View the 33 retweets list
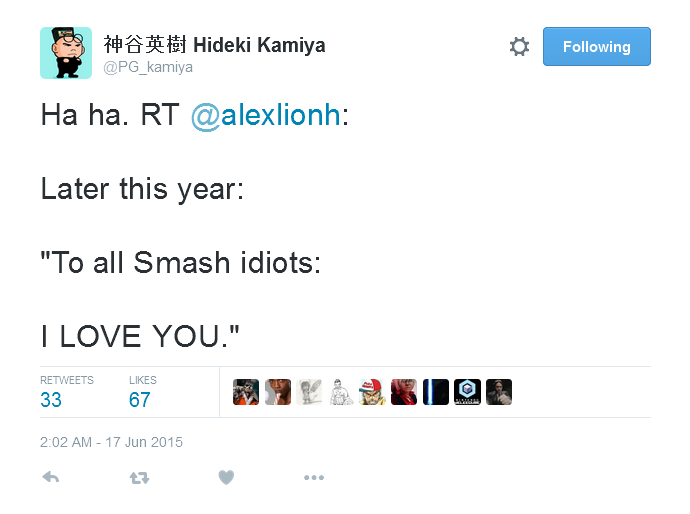Viewport: 690px width, 514px height. [x=51, y=400]
